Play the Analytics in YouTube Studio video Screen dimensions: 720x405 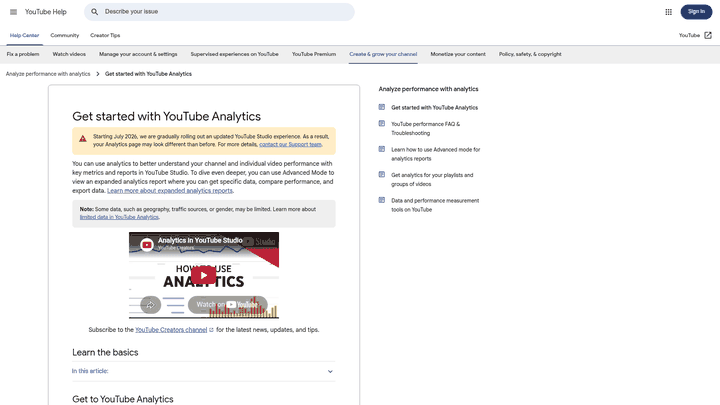tap(203, 276)
